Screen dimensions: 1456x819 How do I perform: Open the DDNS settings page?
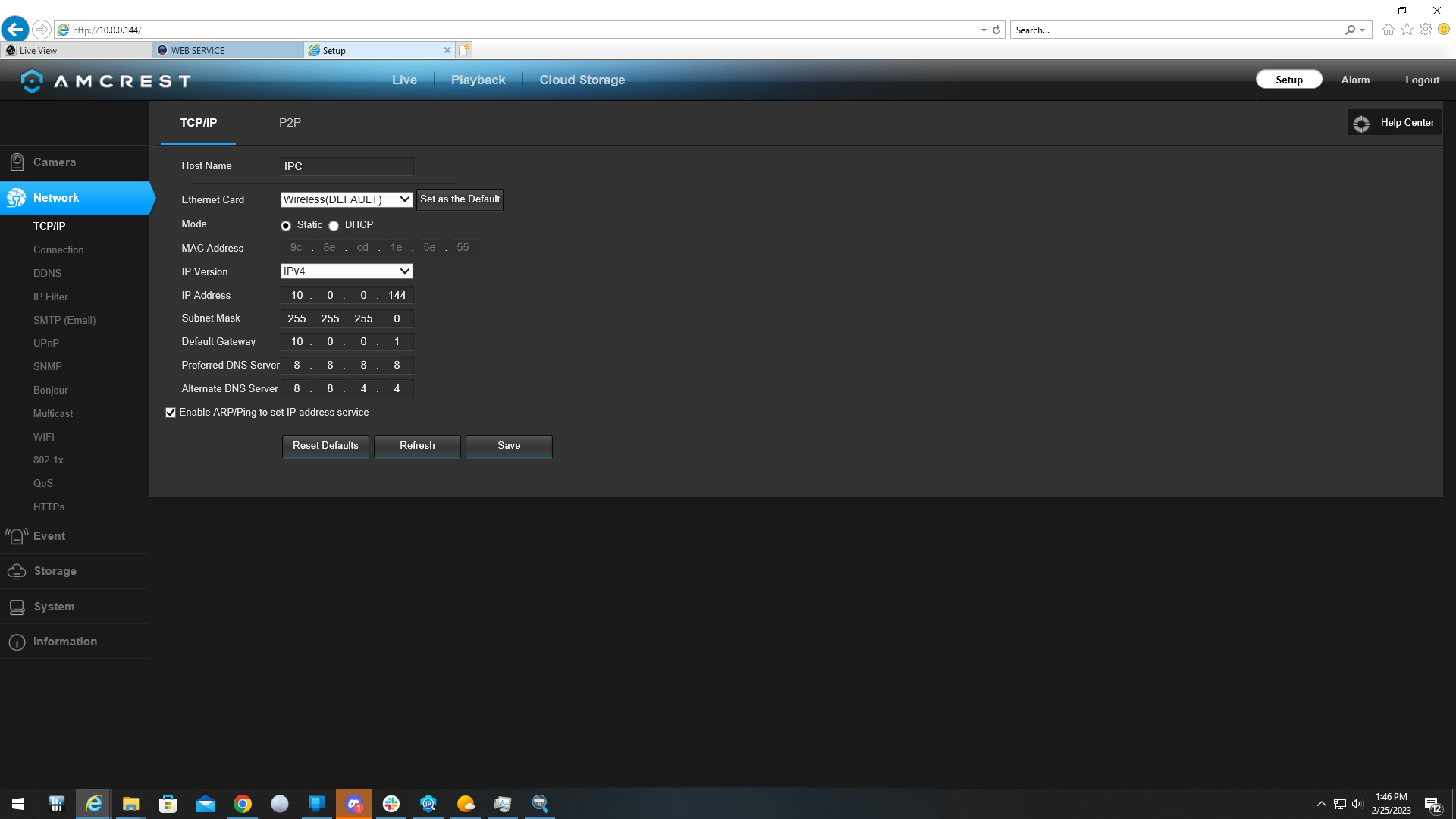pos(47,273)
